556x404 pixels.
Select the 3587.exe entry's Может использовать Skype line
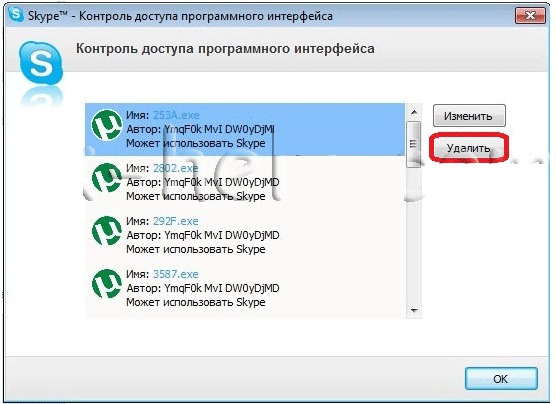click(196, 302)
